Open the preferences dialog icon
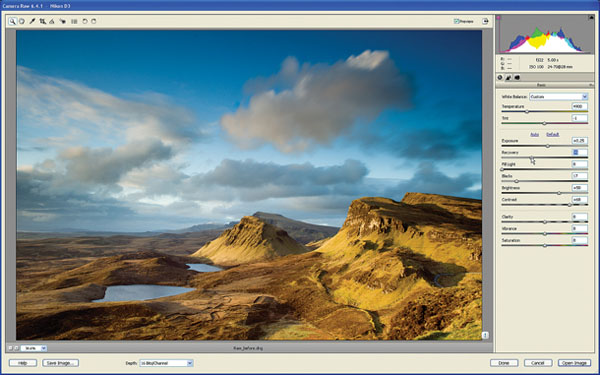 pyautogui.click(x=74, y=21)
